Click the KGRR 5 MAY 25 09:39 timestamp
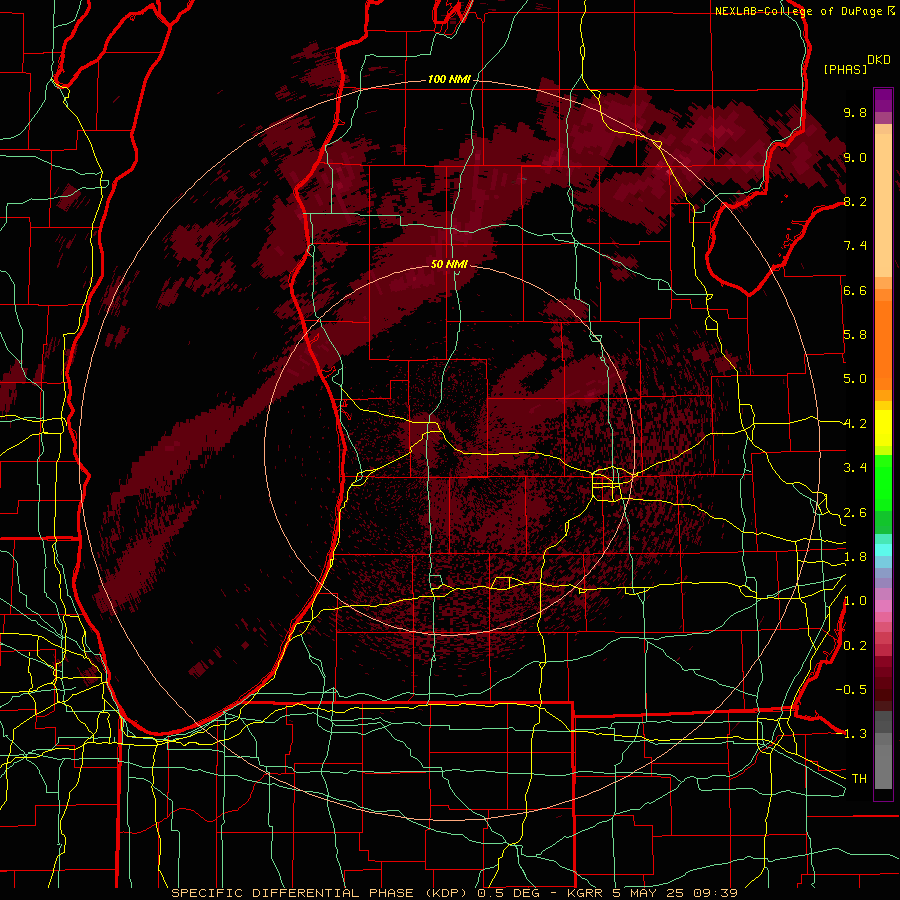The height and width of the screenshot is (900, 900). tap(651, 893)
